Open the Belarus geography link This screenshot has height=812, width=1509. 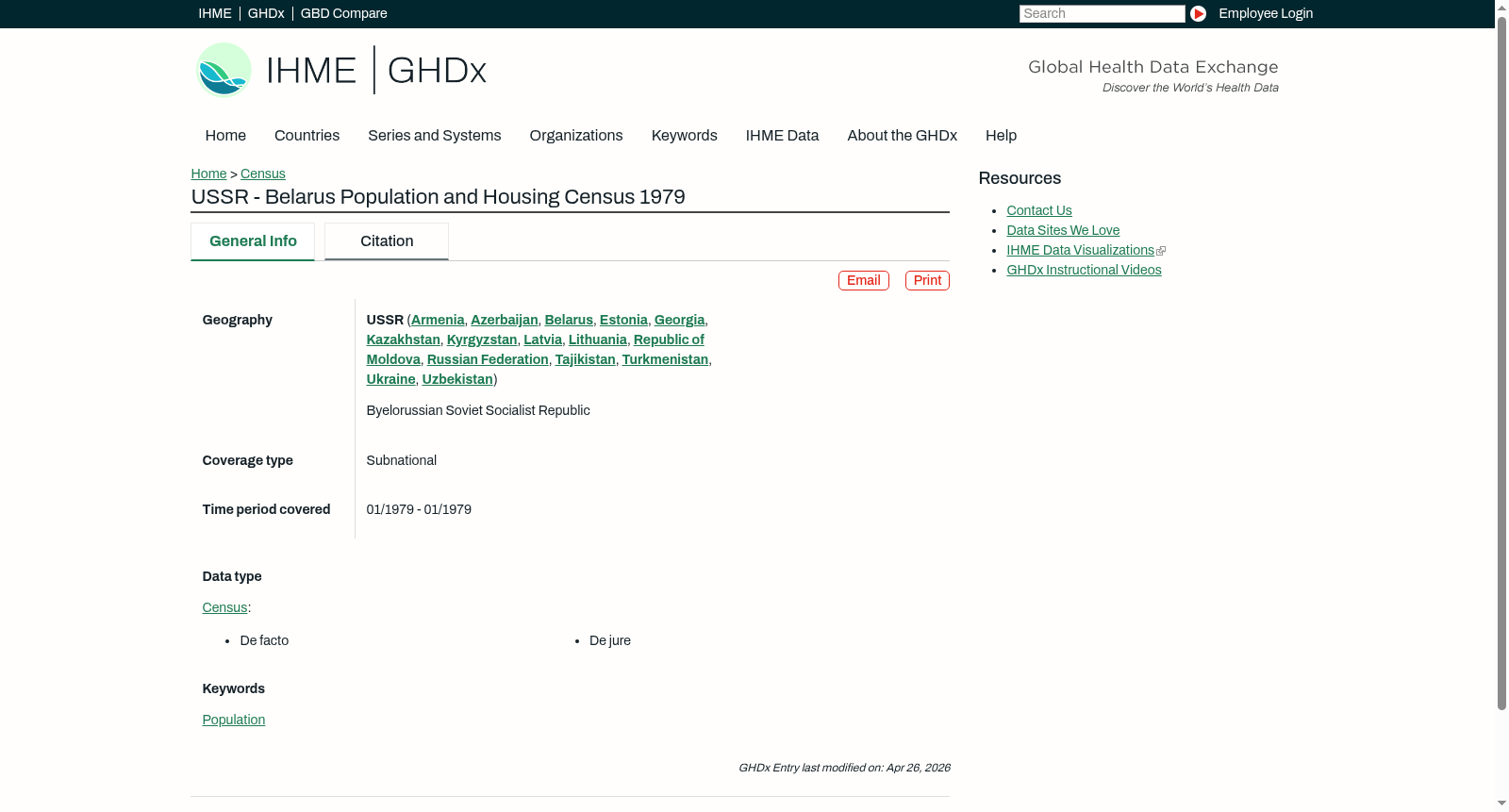(569, 320)
